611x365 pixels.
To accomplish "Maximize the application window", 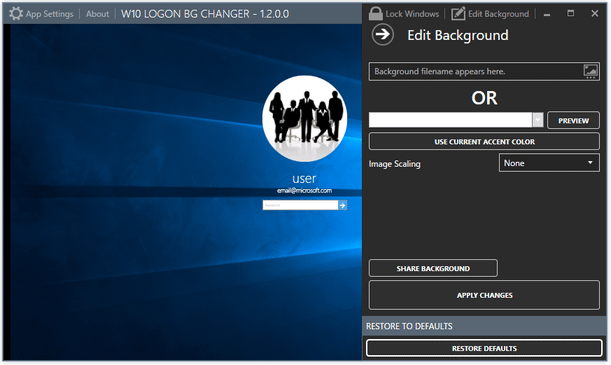I will tap(570, 14).
